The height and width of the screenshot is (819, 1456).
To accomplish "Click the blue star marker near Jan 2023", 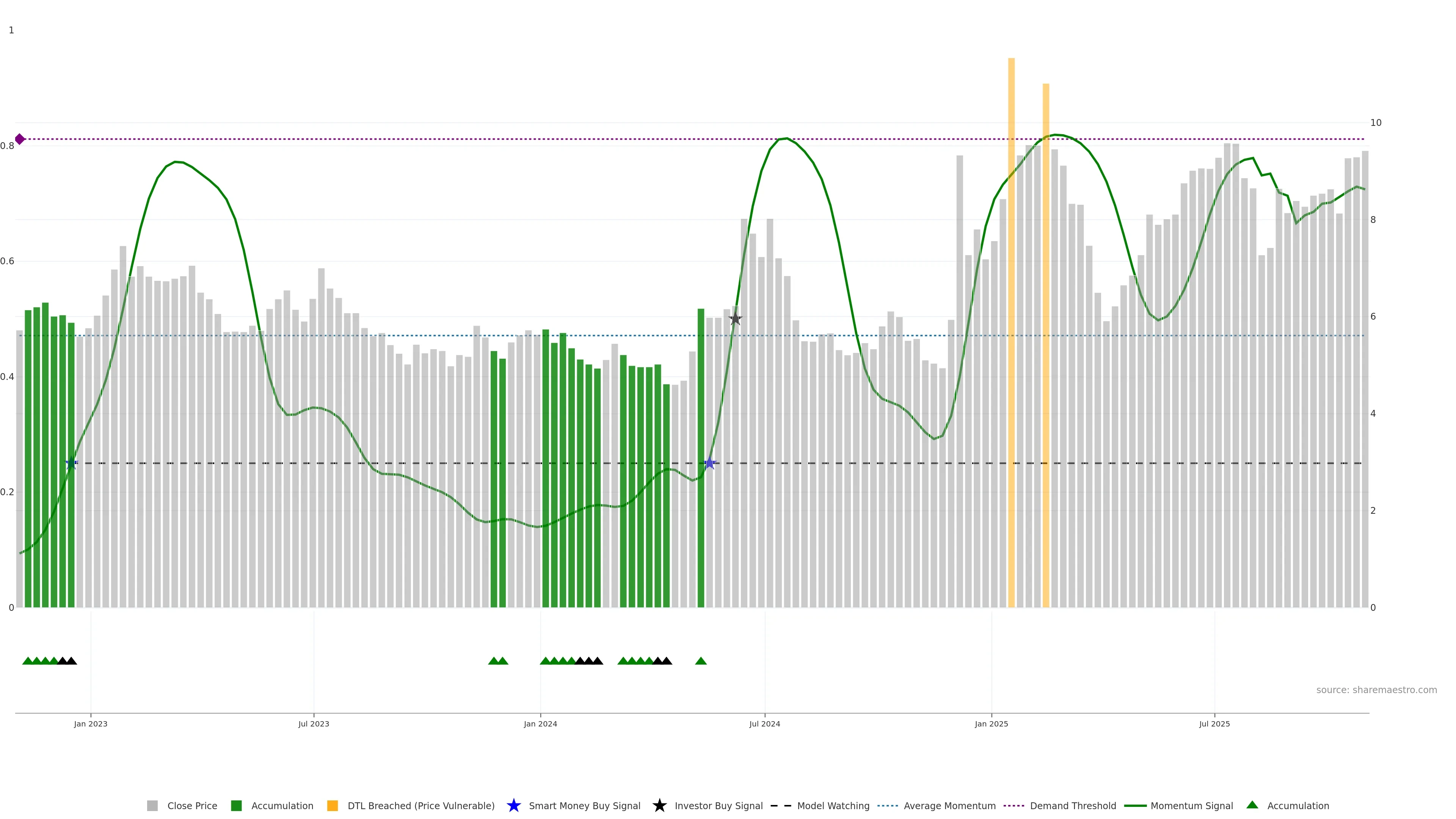I will [x=71, y=463].
